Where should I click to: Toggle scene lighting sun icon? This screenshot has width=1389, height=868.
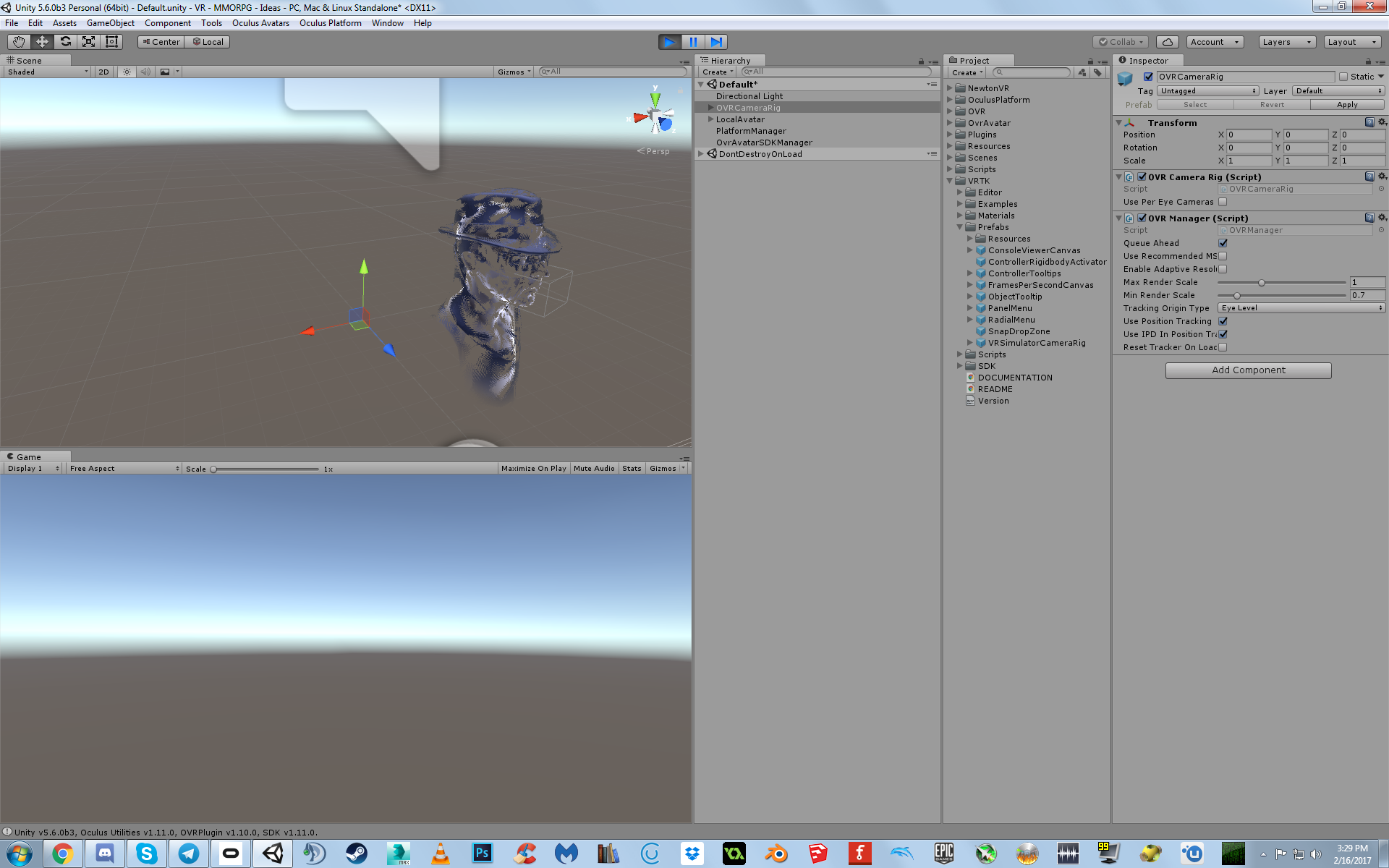(127, 72)
